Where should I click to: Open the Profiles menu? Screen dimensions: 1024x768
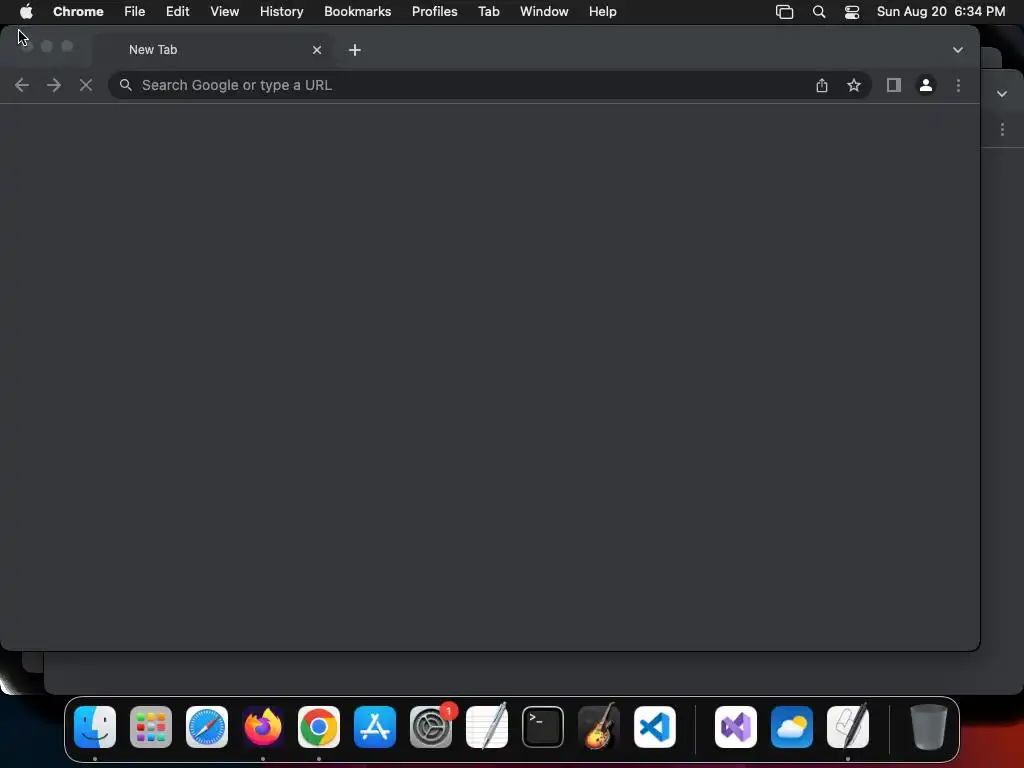click(434, 11)
